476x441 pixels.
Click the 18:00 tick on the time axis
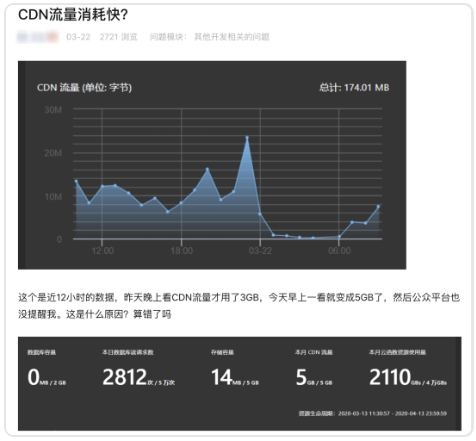182,251
